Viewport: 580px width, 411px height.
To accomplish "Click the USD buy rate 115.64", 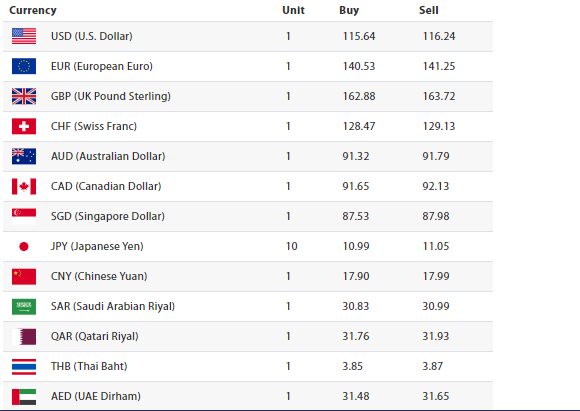I will click(359, 36).
